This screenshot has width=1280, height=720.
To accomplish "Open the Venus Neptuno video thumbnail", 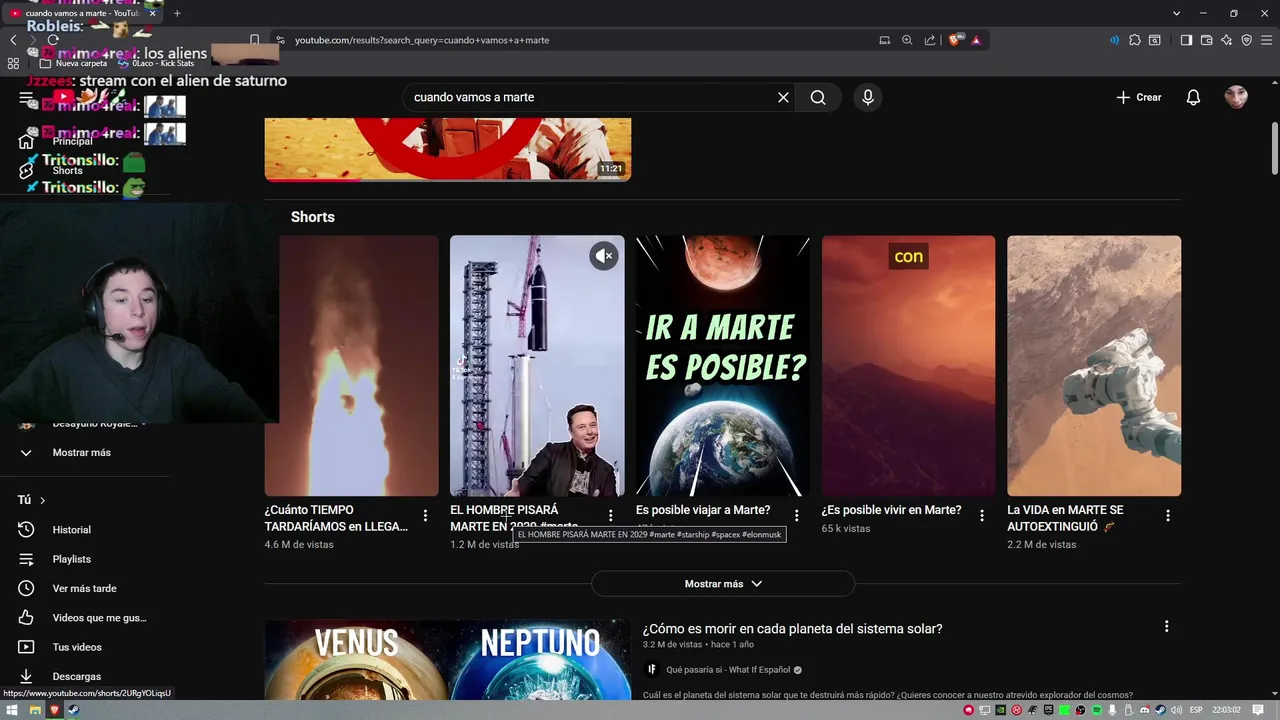I will pyautogui.click(x=447, y=660).
